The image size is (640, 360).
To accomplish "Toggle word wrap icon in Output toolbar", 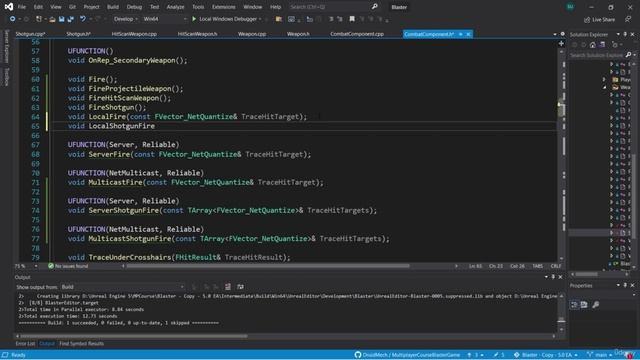I will 240,287.
